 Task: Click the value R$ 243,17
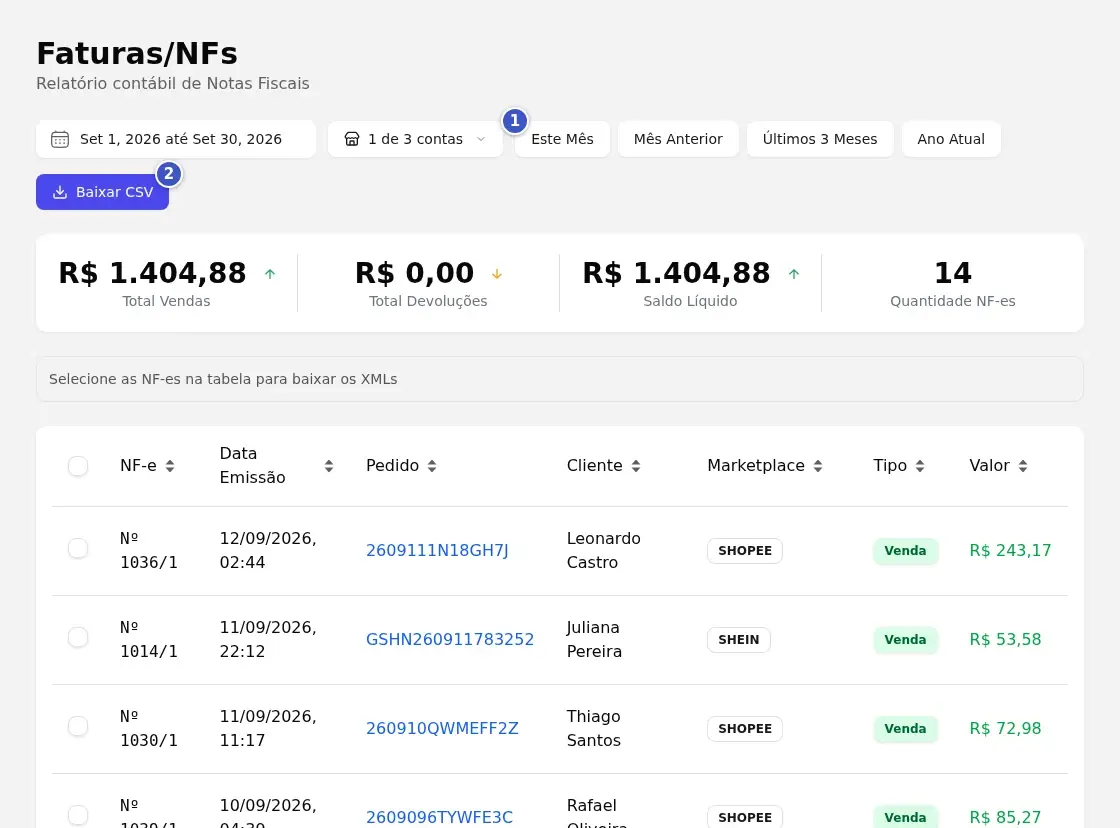coord(1010,550)
